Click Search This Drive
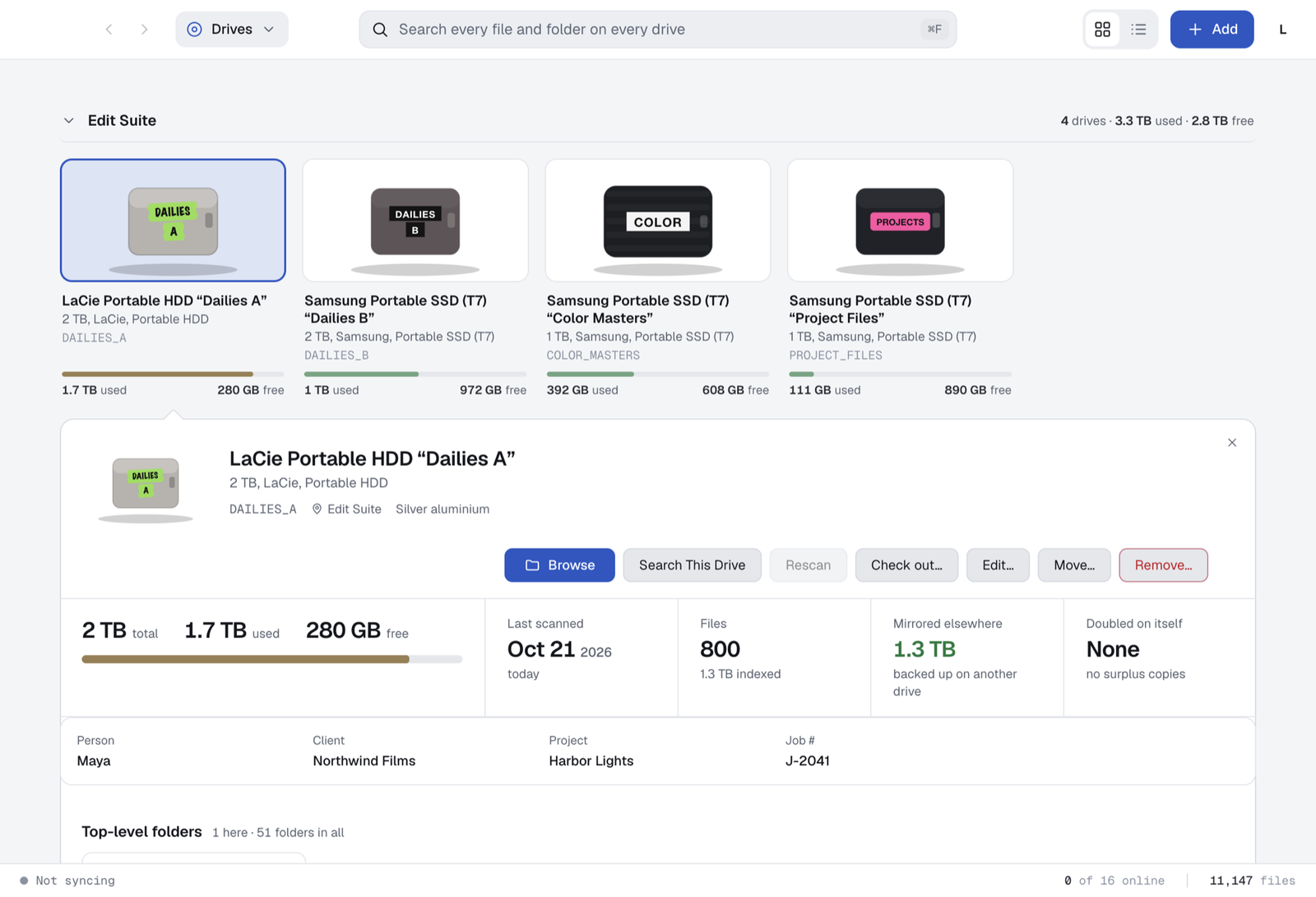Viewport: 1316px width, 897px height. [x=692, y=565]
